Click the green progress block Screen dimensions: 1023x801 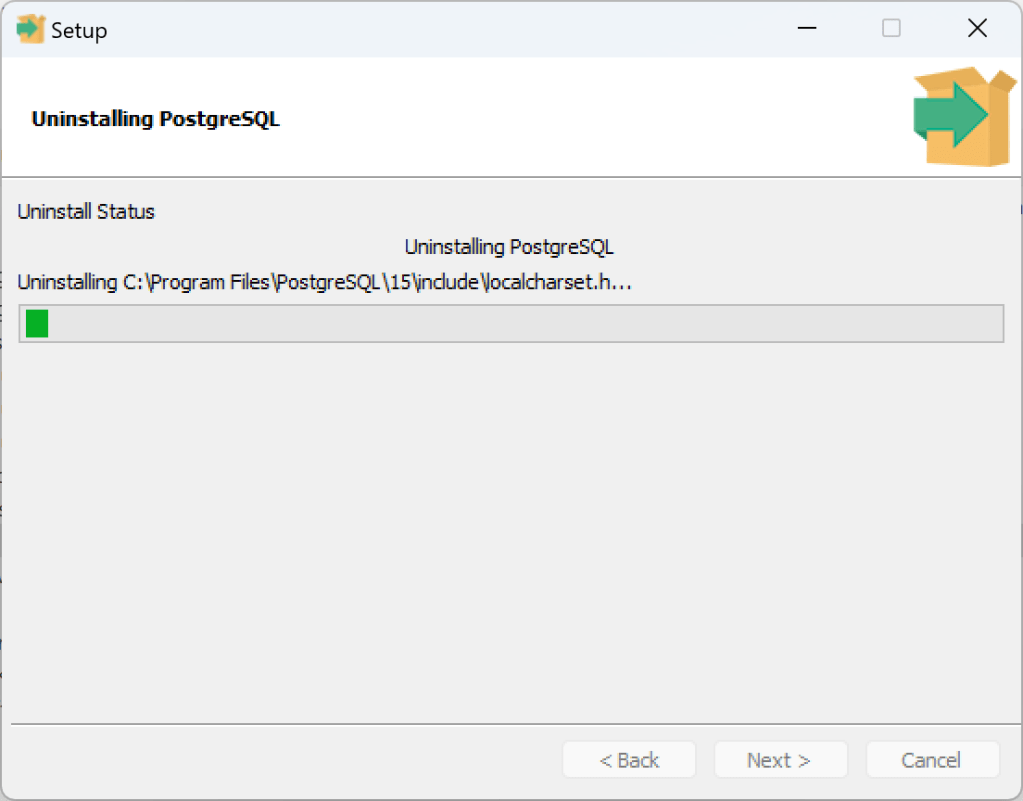[x=37, y=324]
